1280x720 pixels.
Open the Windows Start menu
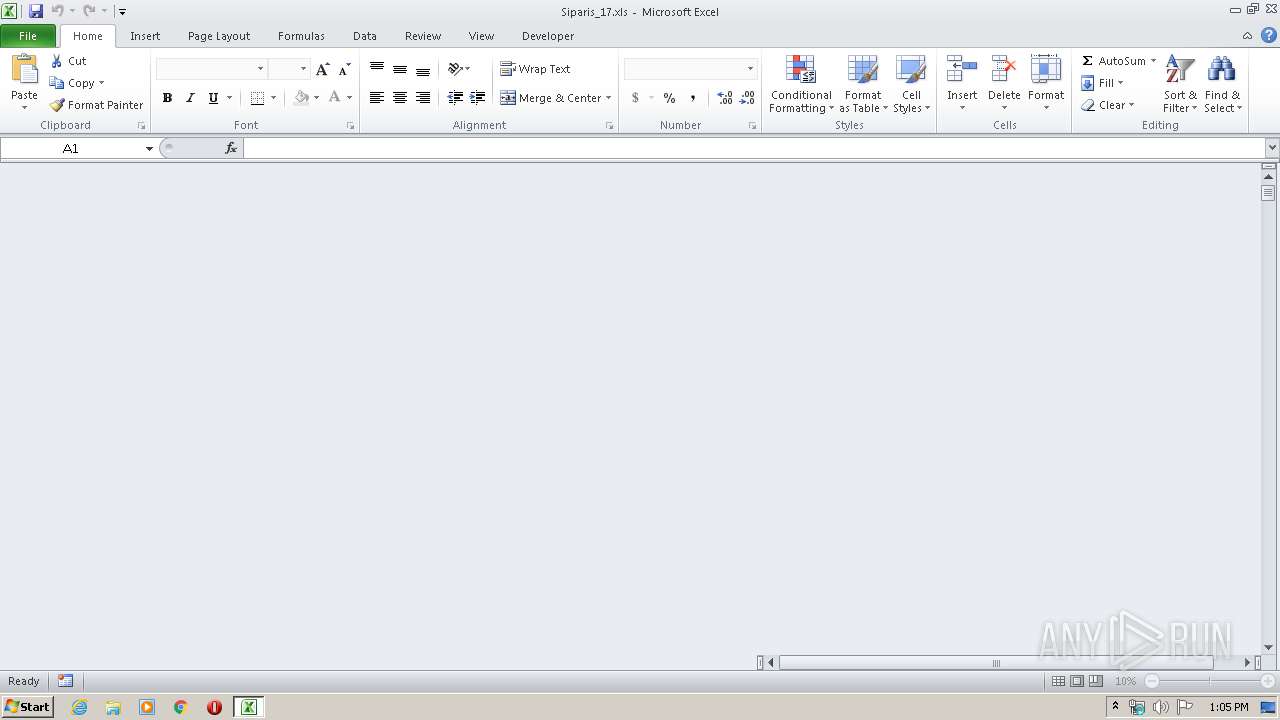click(x=27, y=707)
